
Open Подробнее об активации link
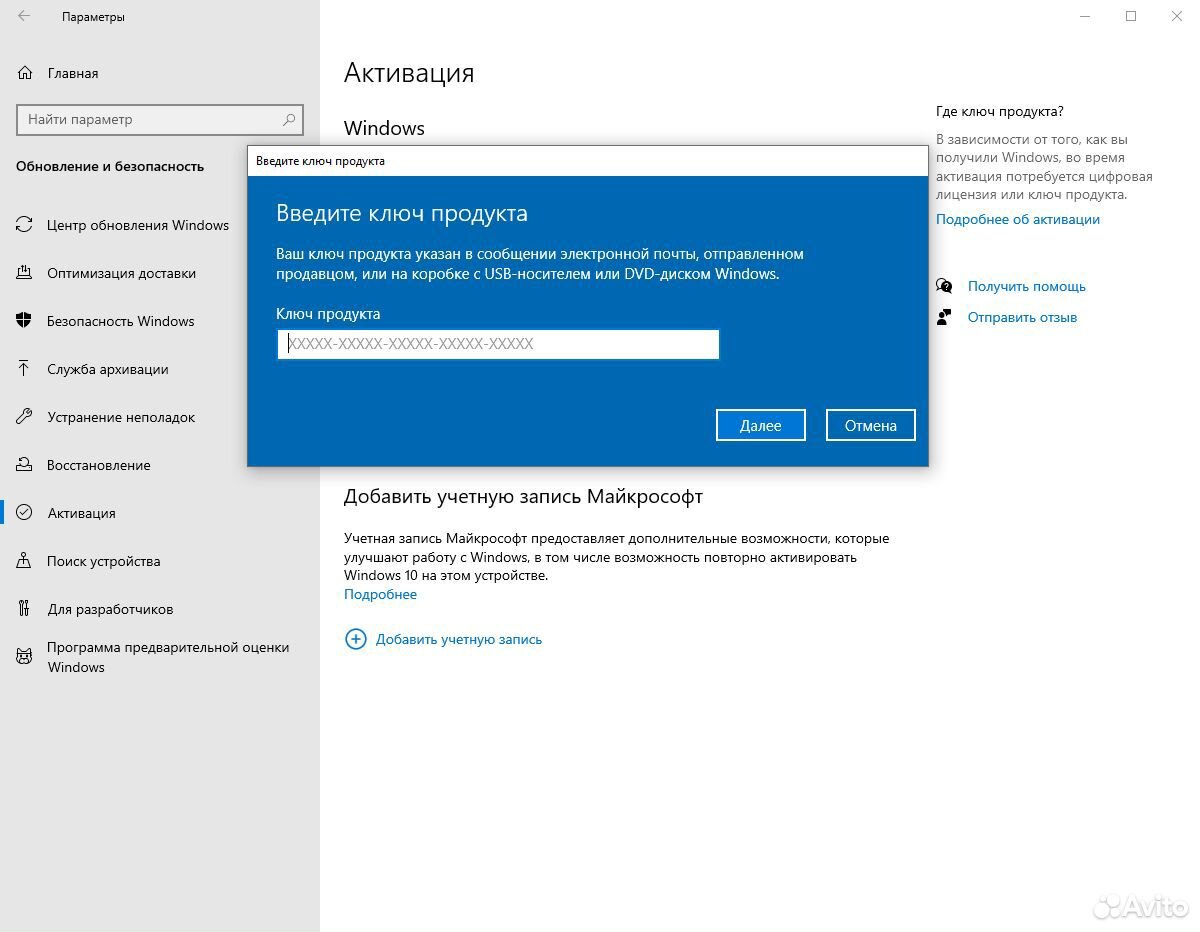(1018, 219)
